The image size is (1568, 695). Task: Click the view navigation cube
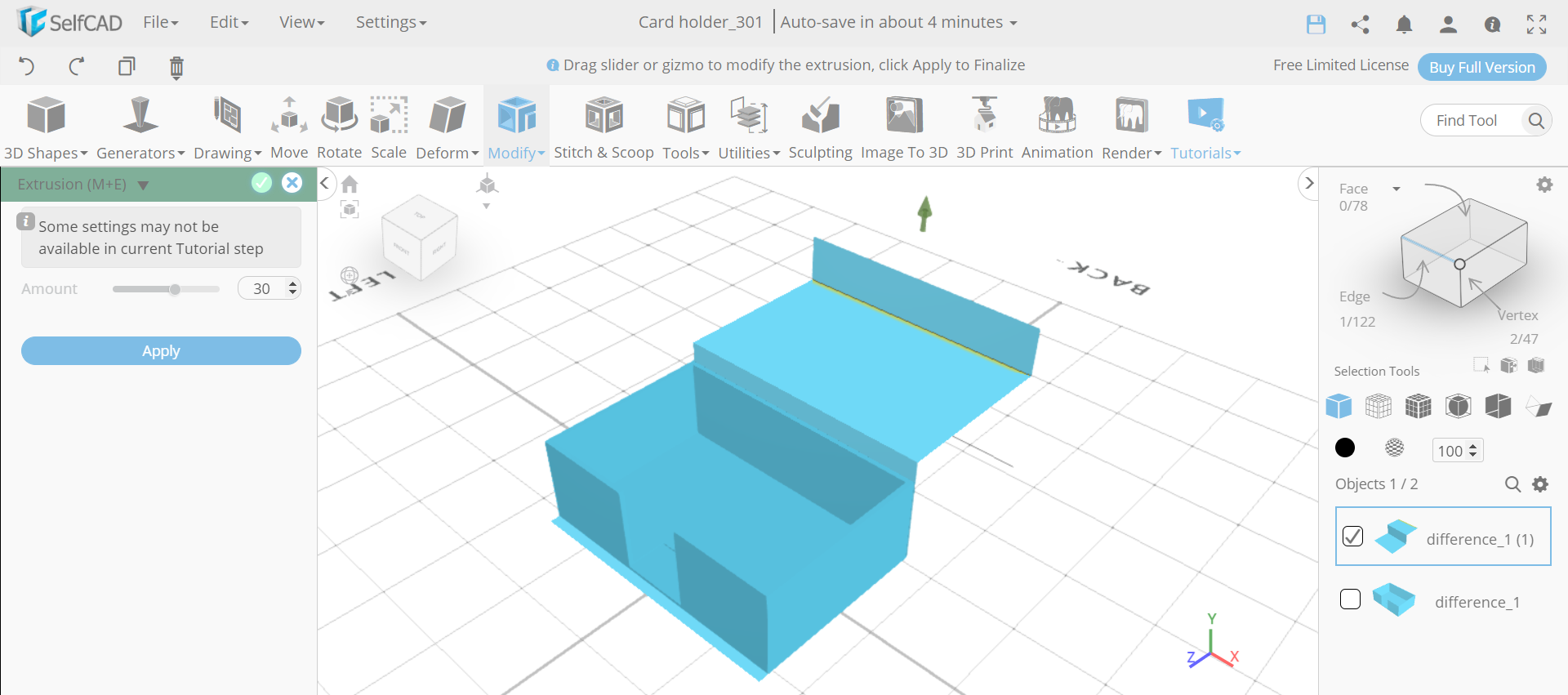click(419, 237)
